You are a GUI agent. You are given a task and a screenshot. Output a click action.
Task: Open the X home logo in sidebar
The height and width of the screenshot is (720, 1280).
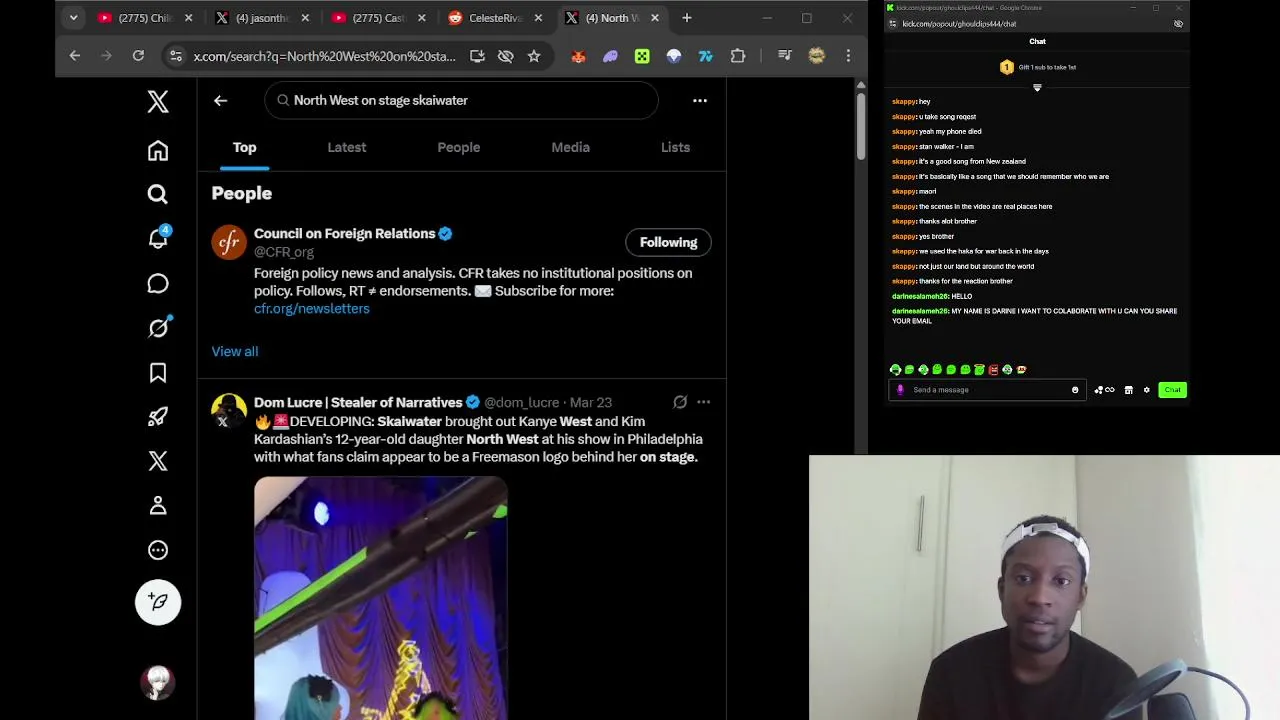point(158,101)
